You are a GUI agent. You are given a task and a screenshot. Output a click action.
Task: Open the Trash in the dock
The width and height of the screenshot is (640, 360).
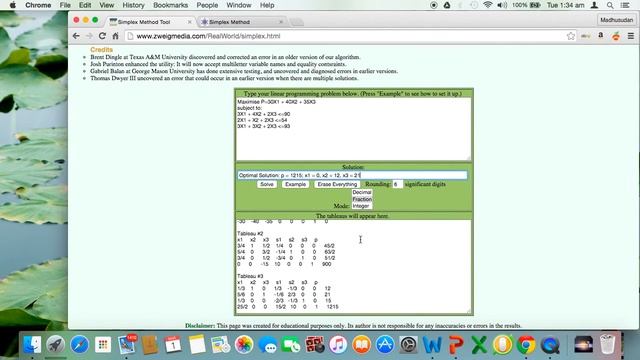click(607, 344)
